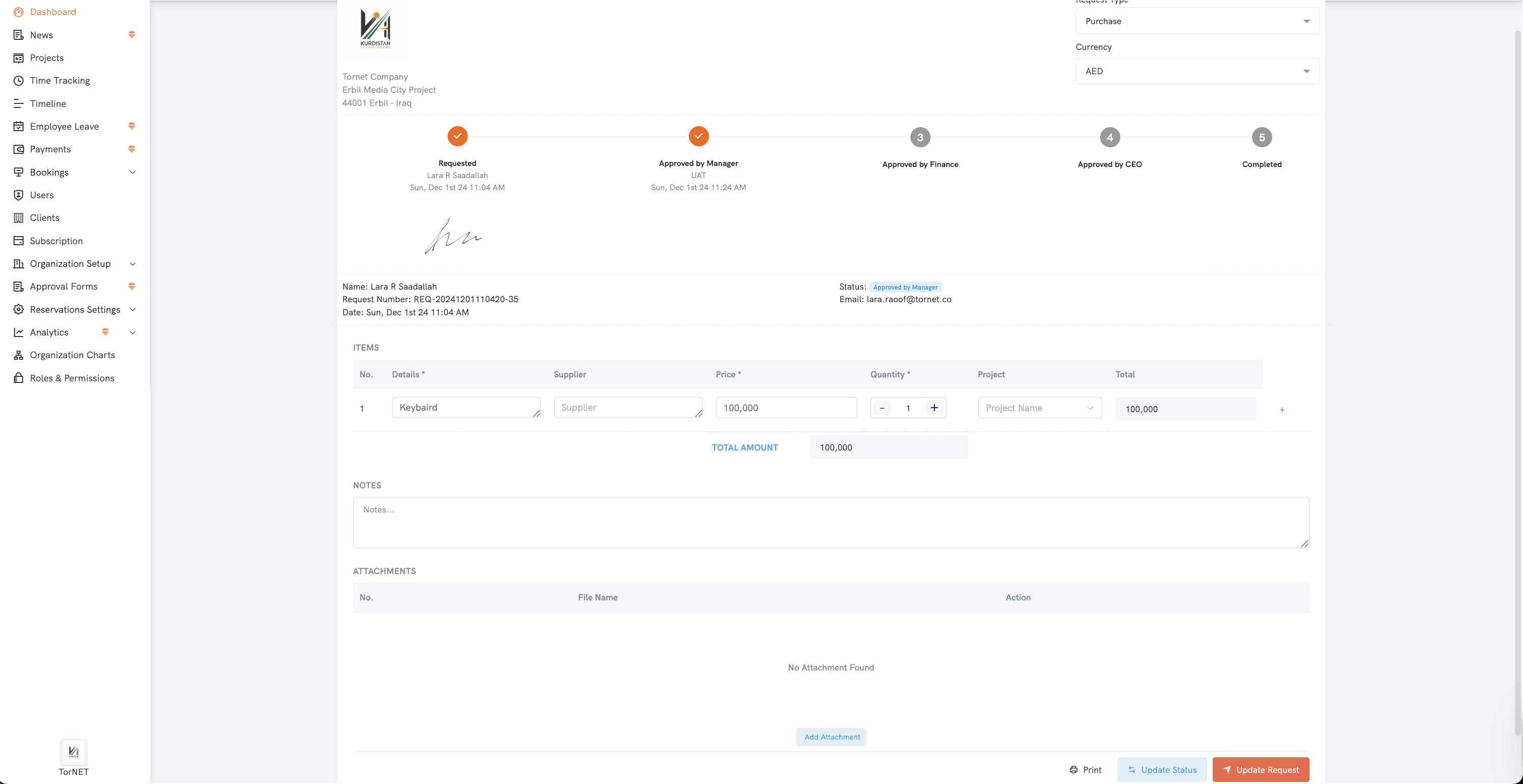Open the Timeline view

[x=48, y=103]
